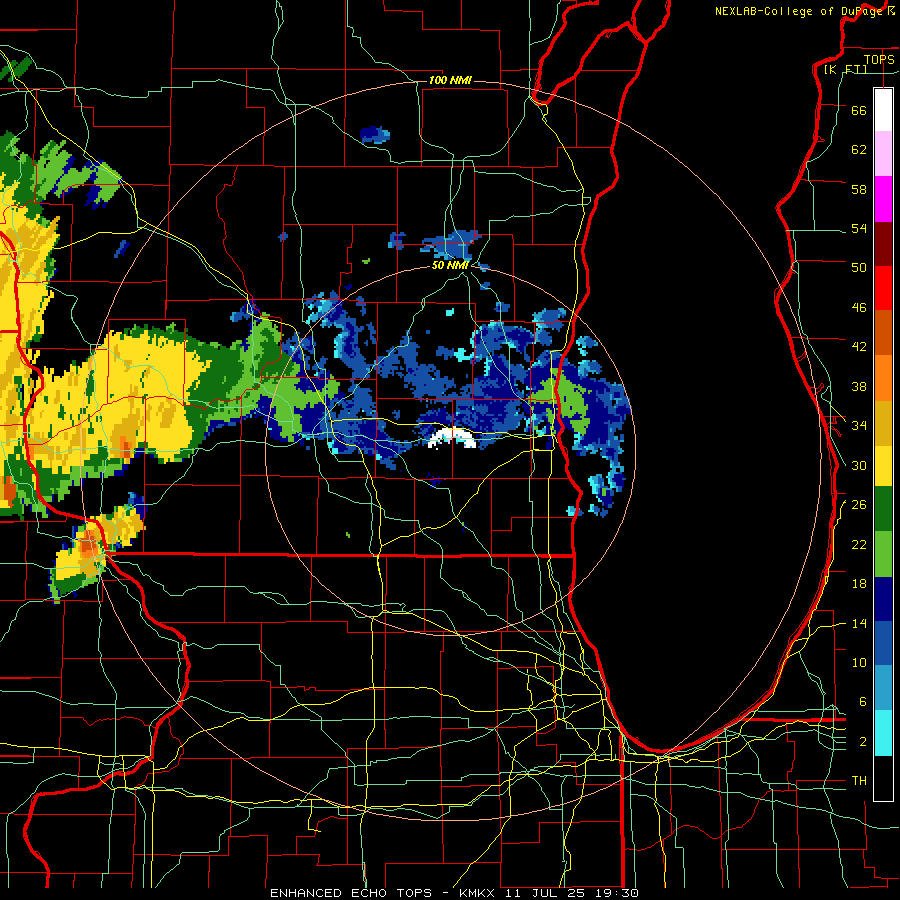Select the TH threshold label on the legend

(x=859, y=781)
